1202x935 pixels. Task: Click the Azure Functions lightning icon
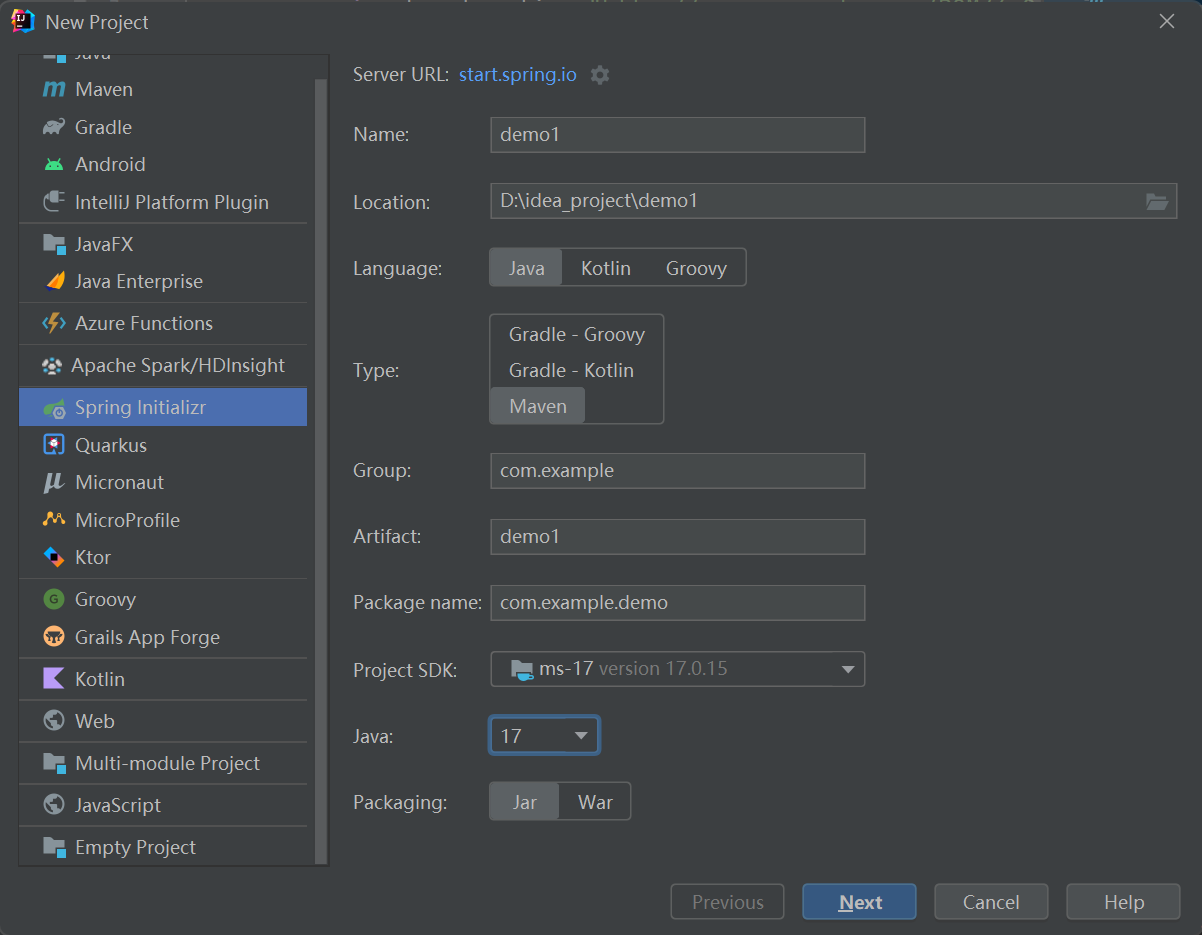click(x=54, y=323)
